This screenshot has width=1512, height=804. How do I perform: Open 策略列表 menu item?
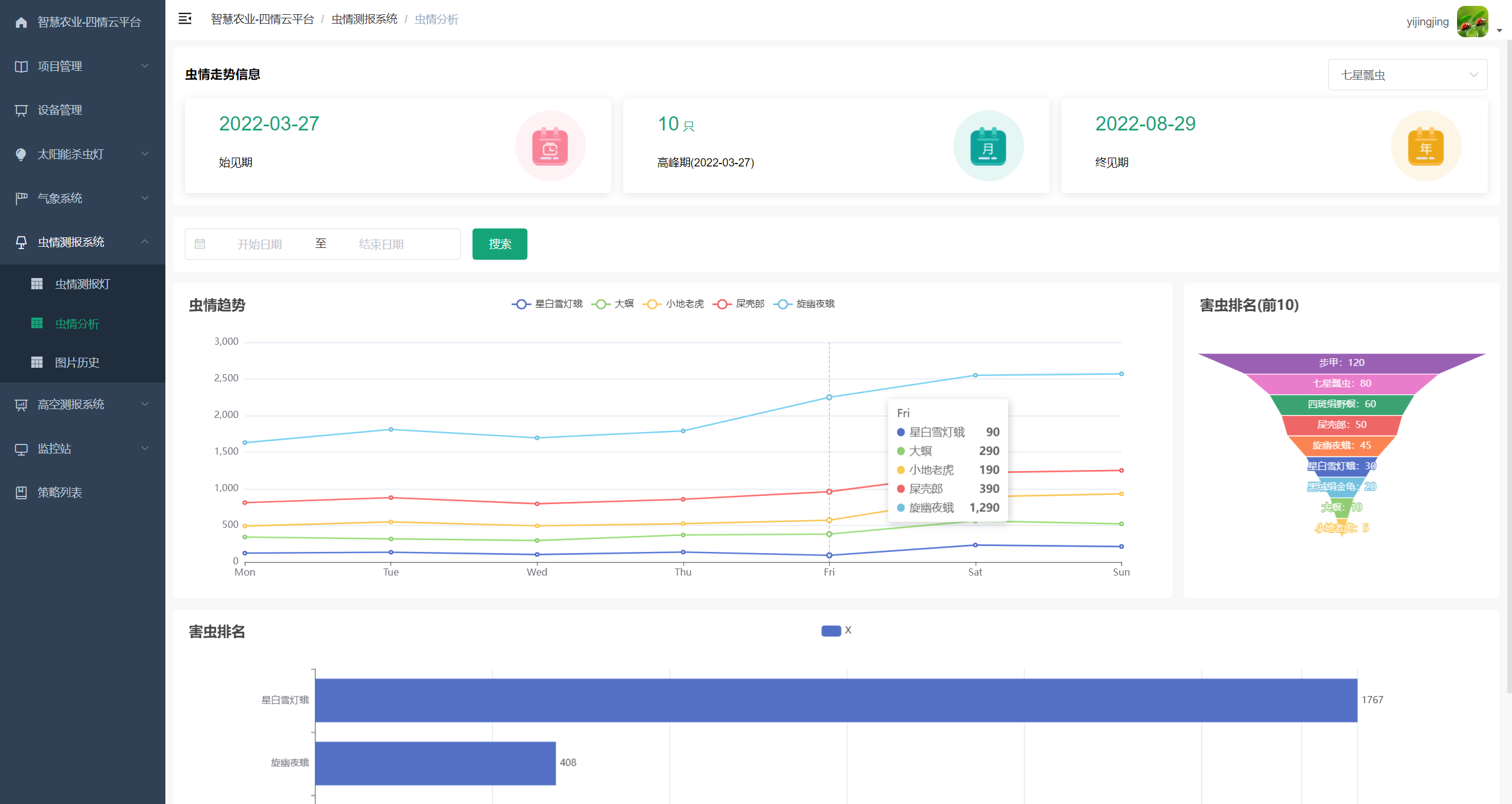(83, 493)
